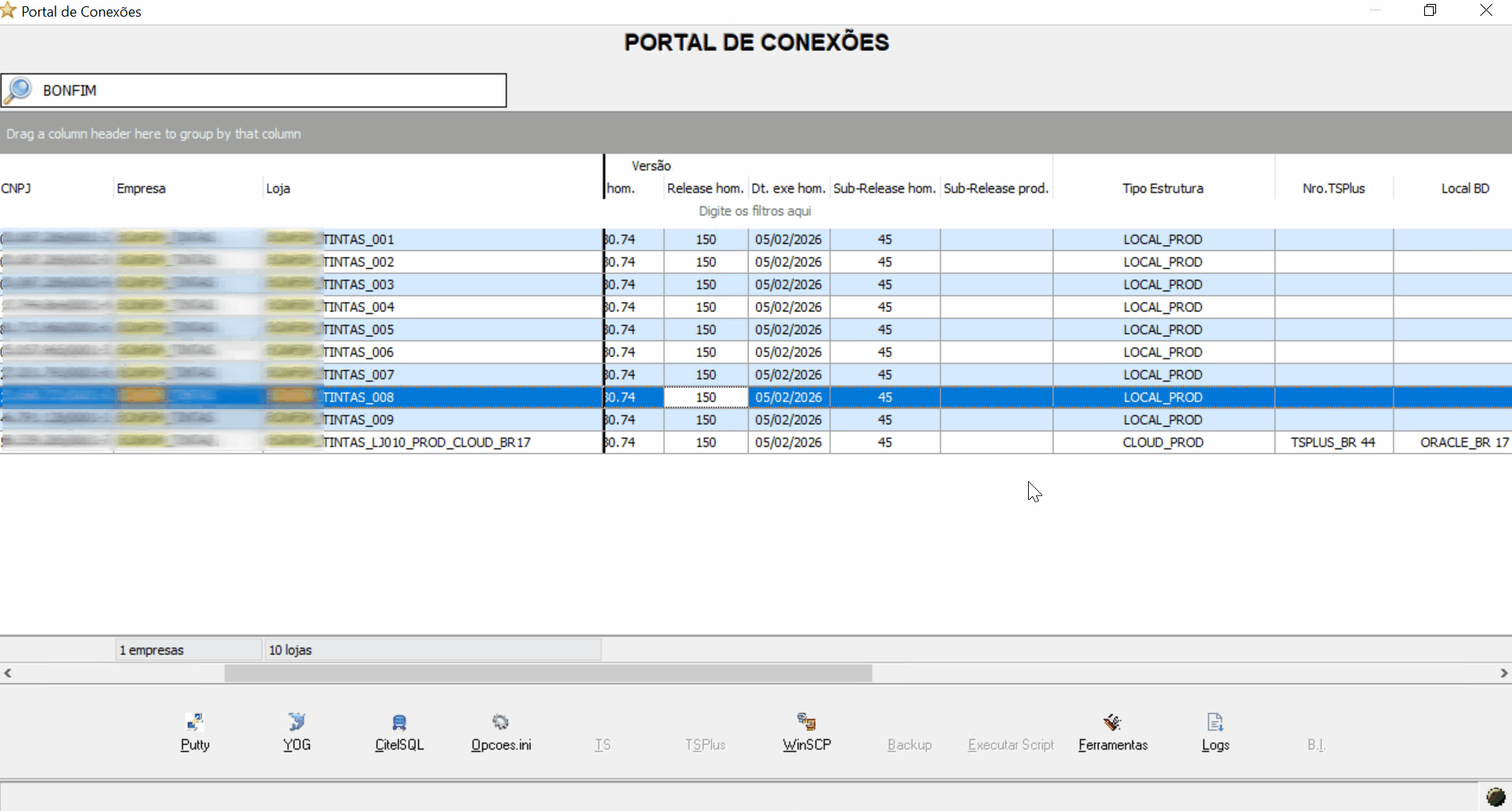The width and height of the screenshot is (1512, 811).
Task: Click the '1 empresas' footer summary
Action: click(x=188, y=650)
